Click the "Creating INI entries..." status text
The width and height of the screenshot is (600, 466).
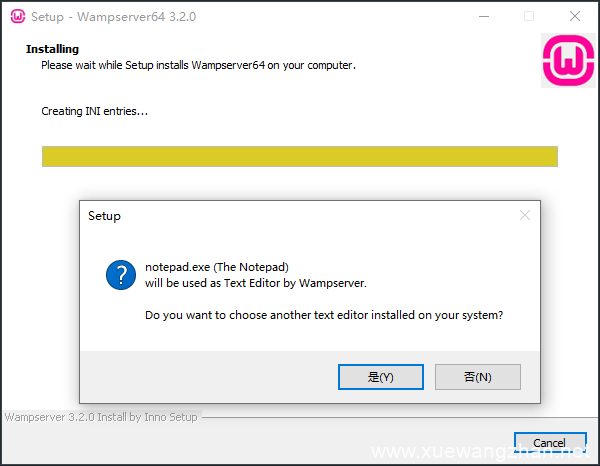click(x=94, y=111)
